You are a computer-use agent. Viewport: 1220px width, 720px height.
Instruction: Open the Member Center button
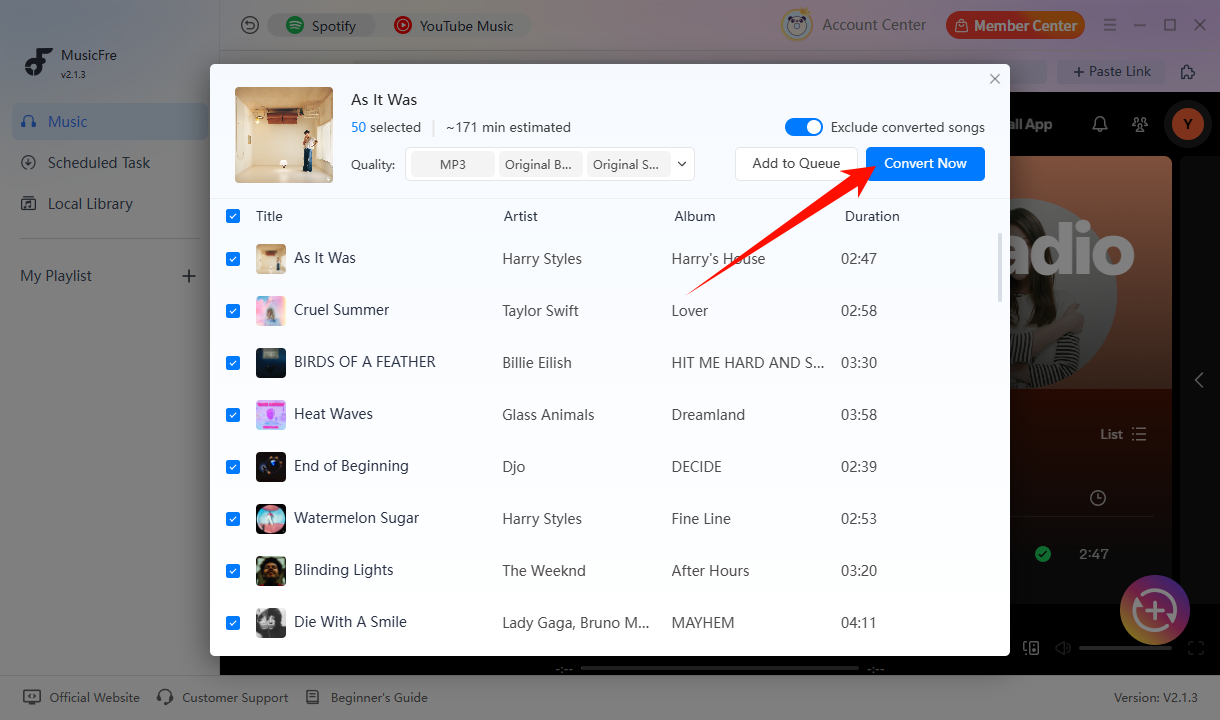pos(1016,26)
